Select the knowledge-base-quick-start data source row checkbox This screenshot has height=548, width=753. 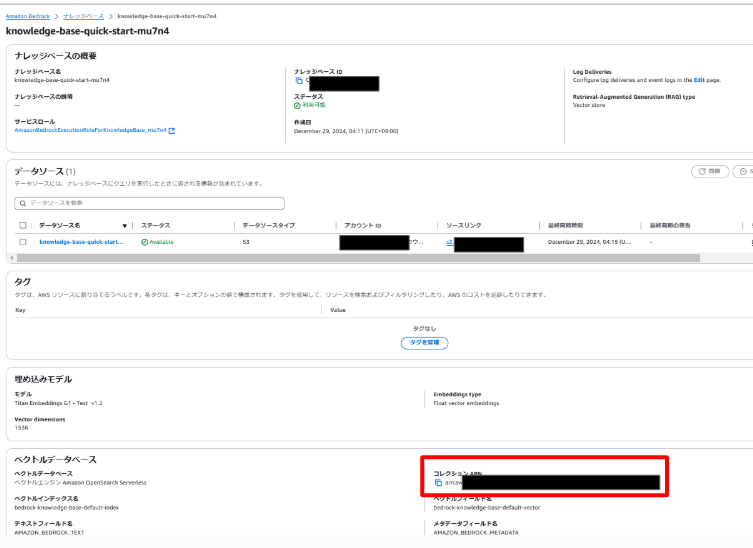click(23, 242)
